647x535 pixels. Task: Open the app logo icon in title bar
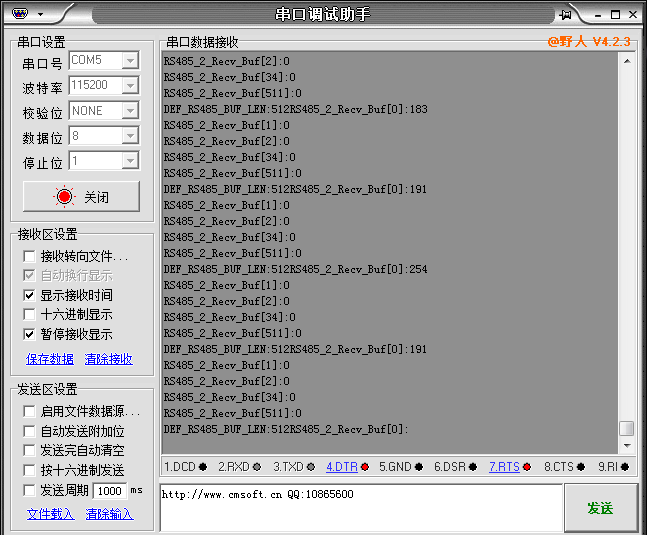[x=19, y=14]
